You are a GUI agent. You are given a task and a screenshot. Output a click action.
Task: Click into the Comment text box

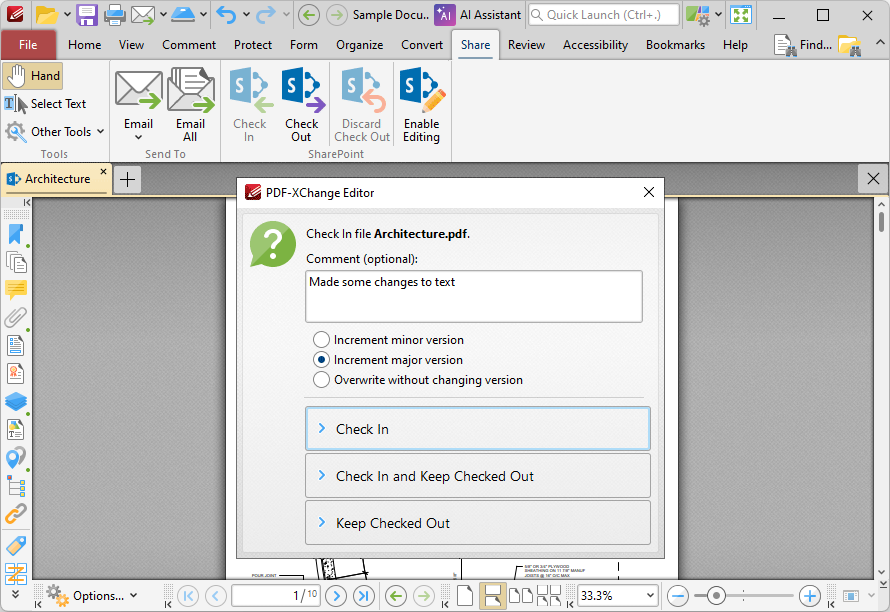[473, 296]
